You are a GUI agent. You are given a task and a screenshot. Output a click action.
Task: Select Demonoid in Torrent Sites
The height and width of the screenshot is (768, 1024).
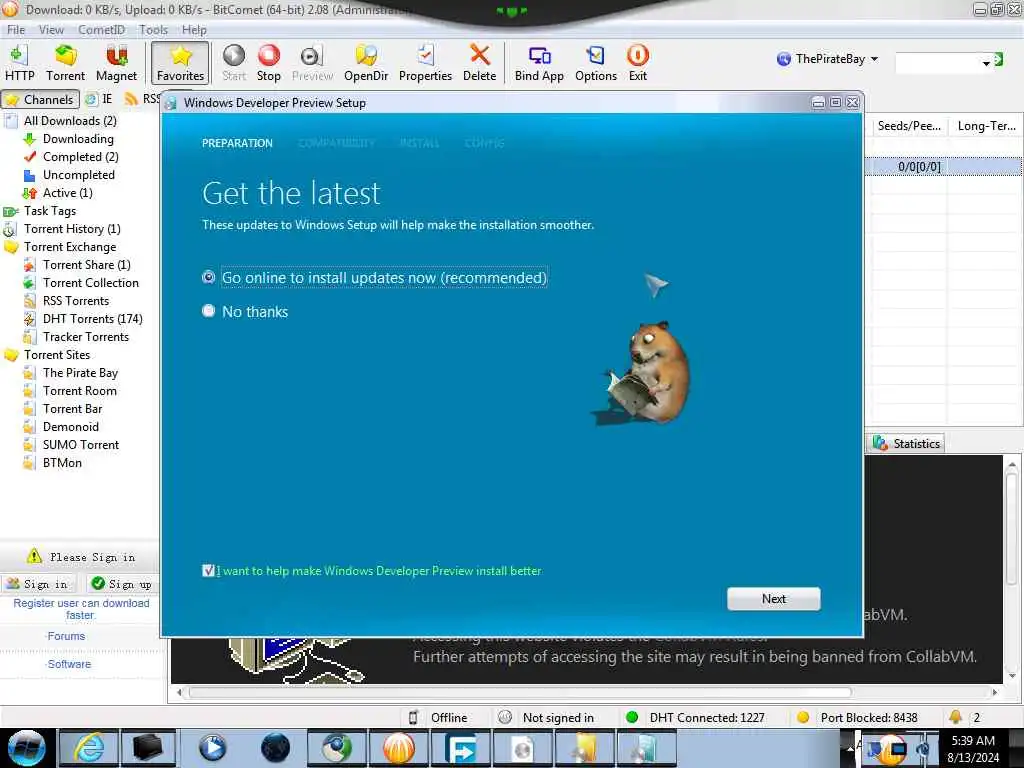point(71,426)
